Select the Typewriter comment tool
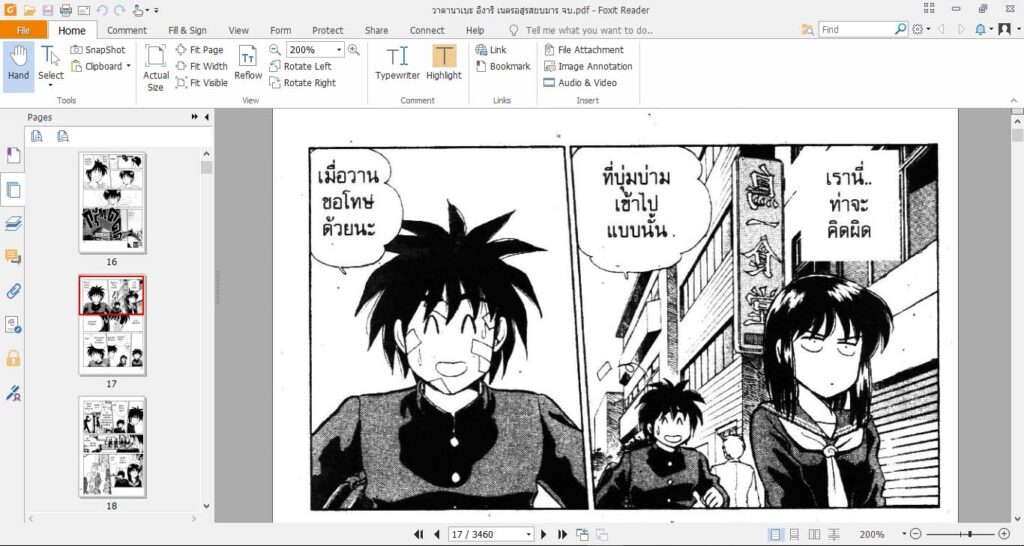 pos(397,63)
